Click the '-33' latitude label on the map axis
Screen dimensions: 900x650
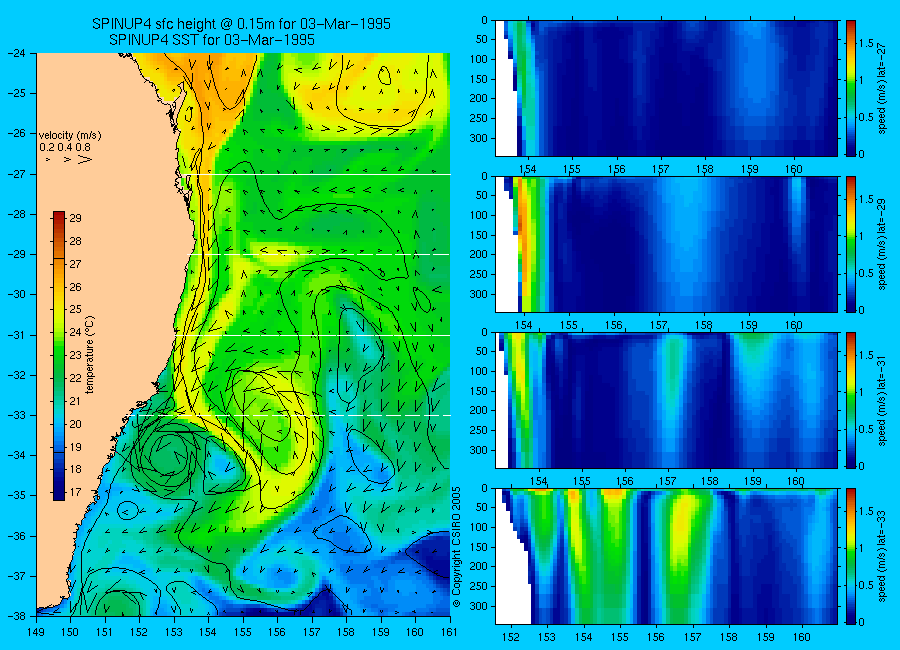[x=16, y=415]
